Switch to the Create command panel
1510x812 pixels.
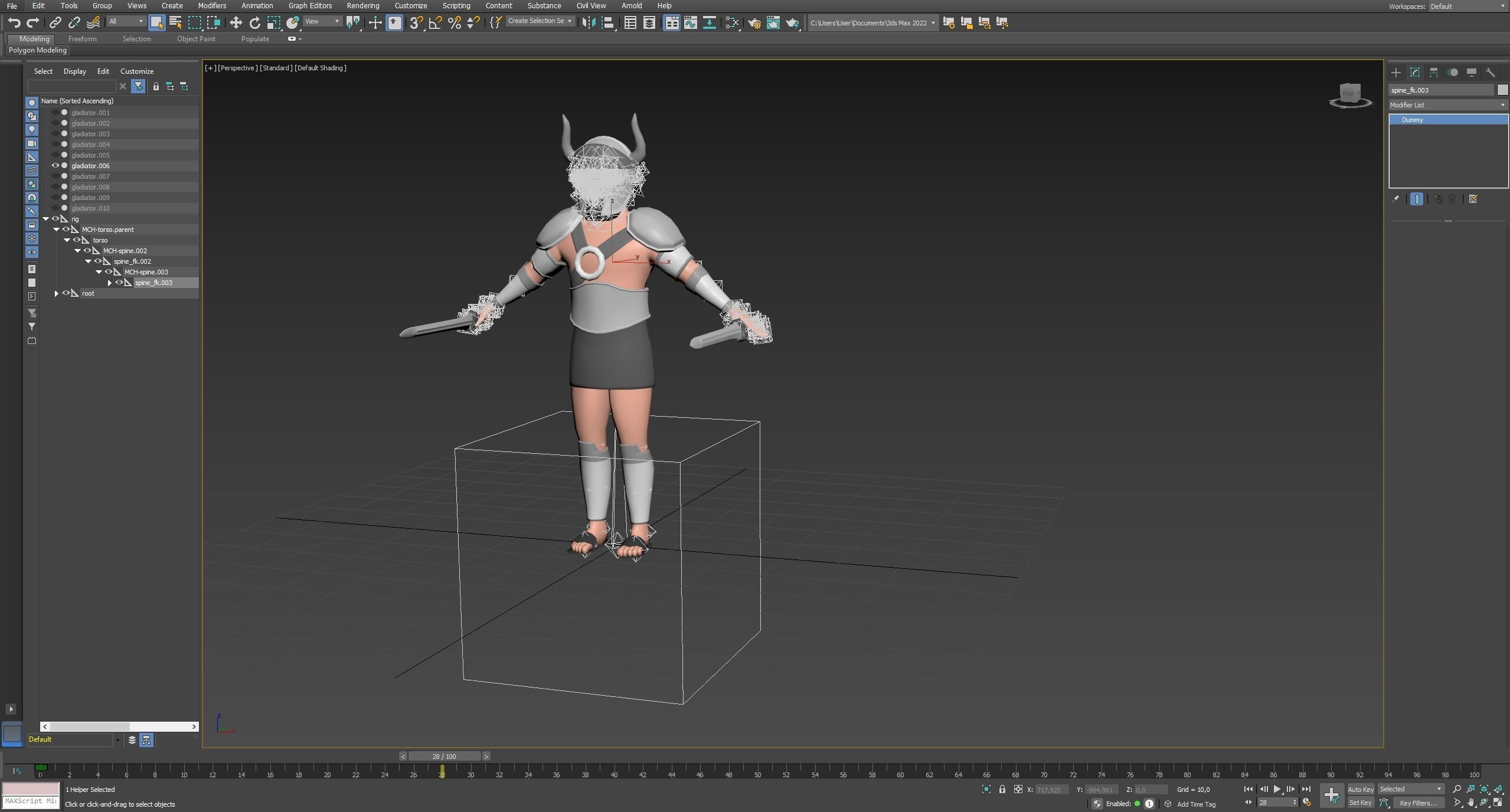(1396, 73)
